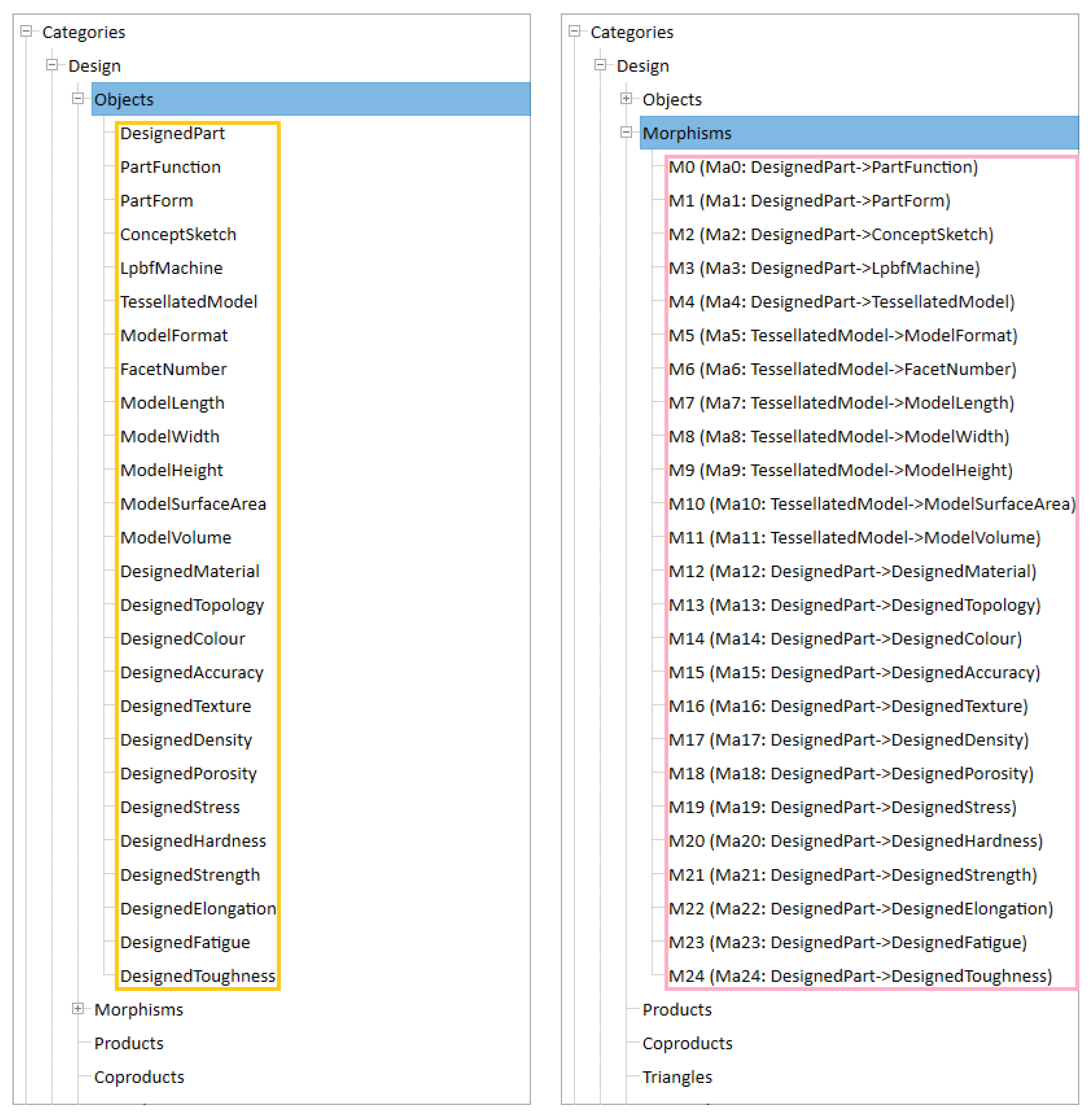Select Triangles item in right tree
Viewport: 1092px width, 1118px height.
(677, 1077)
